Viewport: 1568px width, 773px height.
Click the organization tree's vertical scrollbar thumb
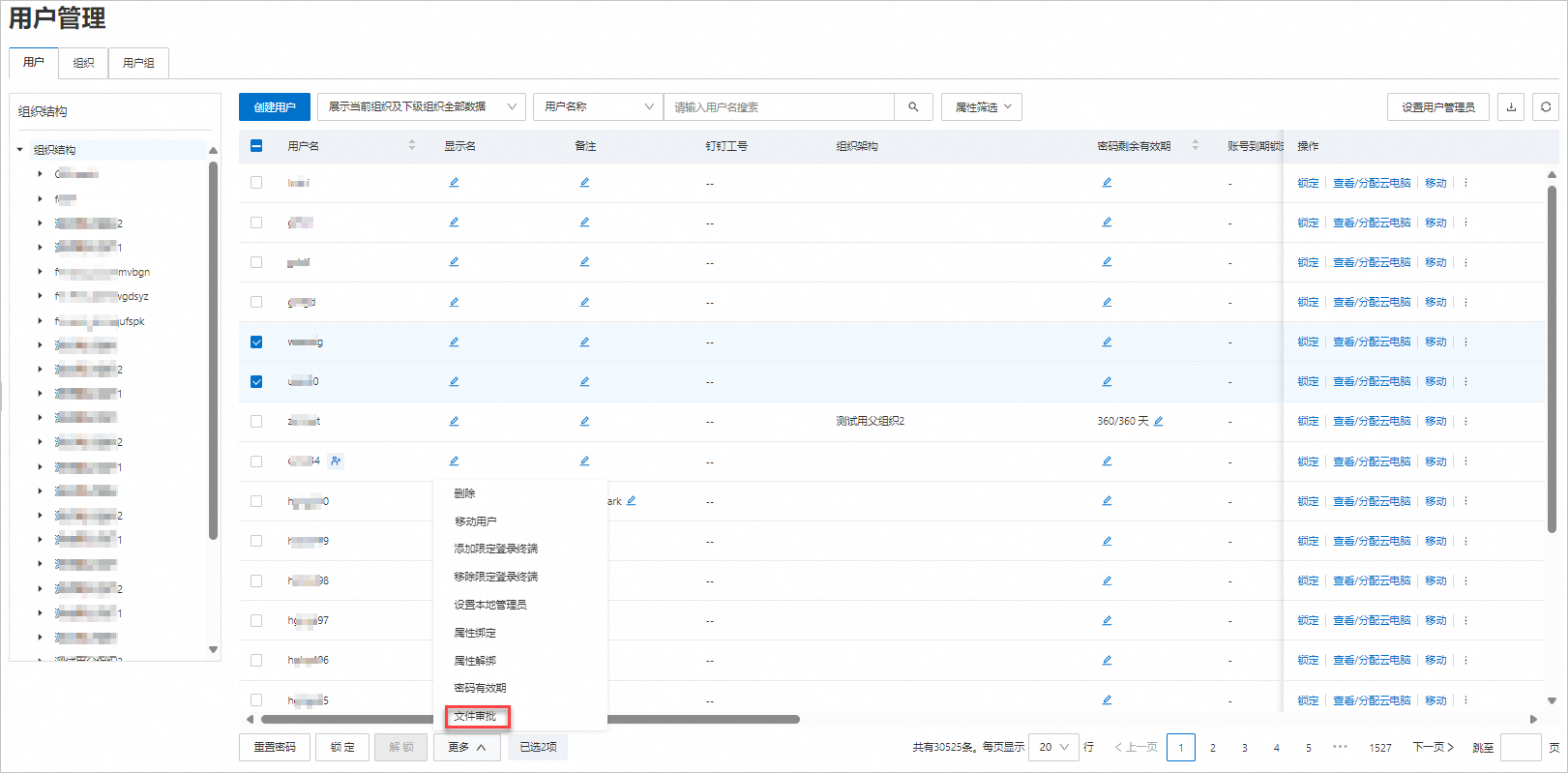coord(213,349)
